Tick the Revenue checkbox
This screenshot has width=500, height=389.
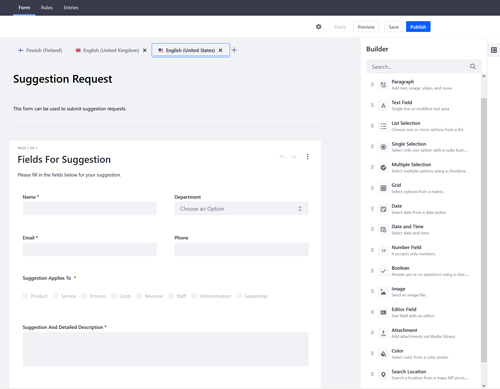(x=139, y=296)
